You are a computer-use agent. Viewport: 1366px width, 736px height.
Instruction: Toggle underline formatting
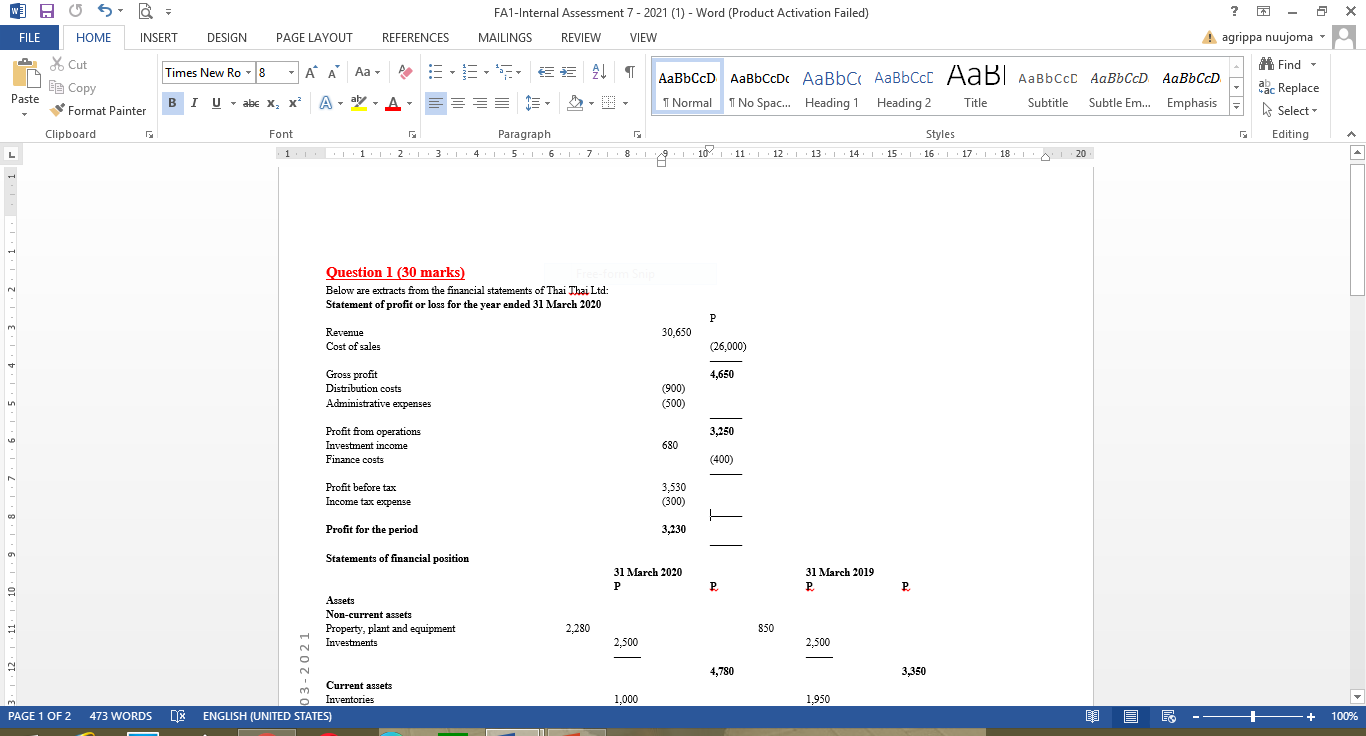click(x=214, y=103)
